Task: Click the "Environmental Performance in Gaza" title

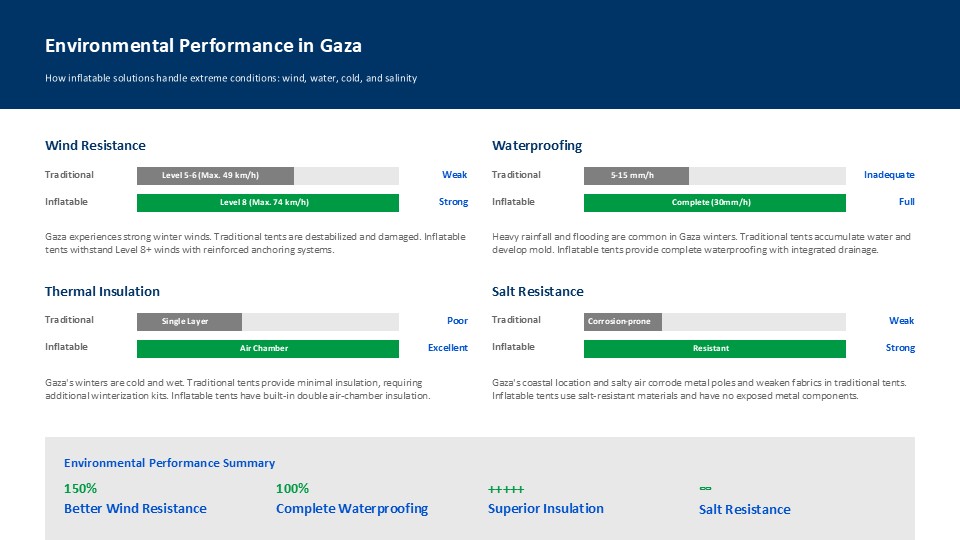Action: (203, 46)
